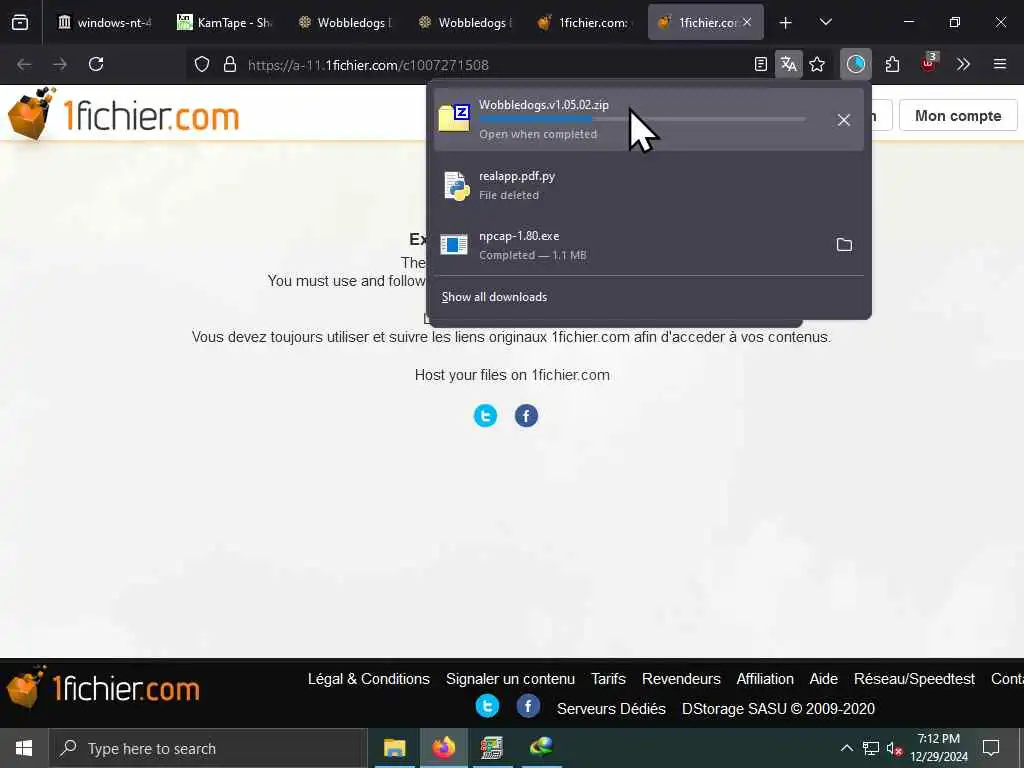Select the realapp.pdf.py download entry
Image resolution: width=1024 pixels, height=768 pixels.
click(x=648, y=185)
